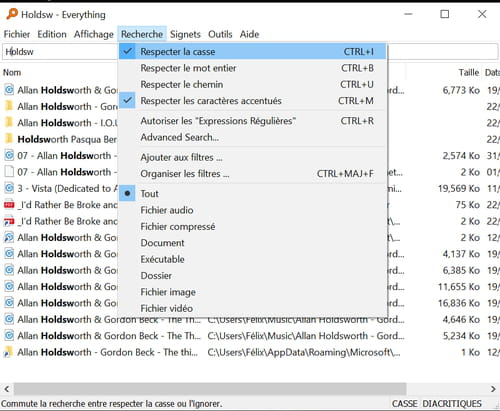Click DIACRITIQUES indicator in status bar

452,404
